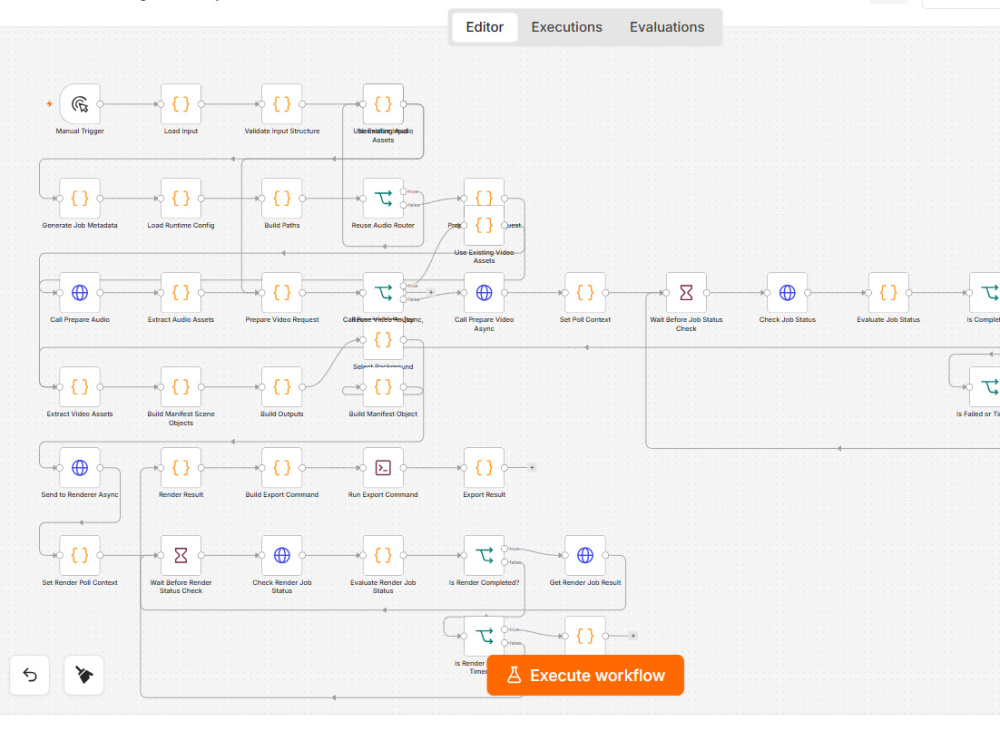Select the Manual Trigger node
This screenshot has height=750, width=1000.
(x=80, y=104)
